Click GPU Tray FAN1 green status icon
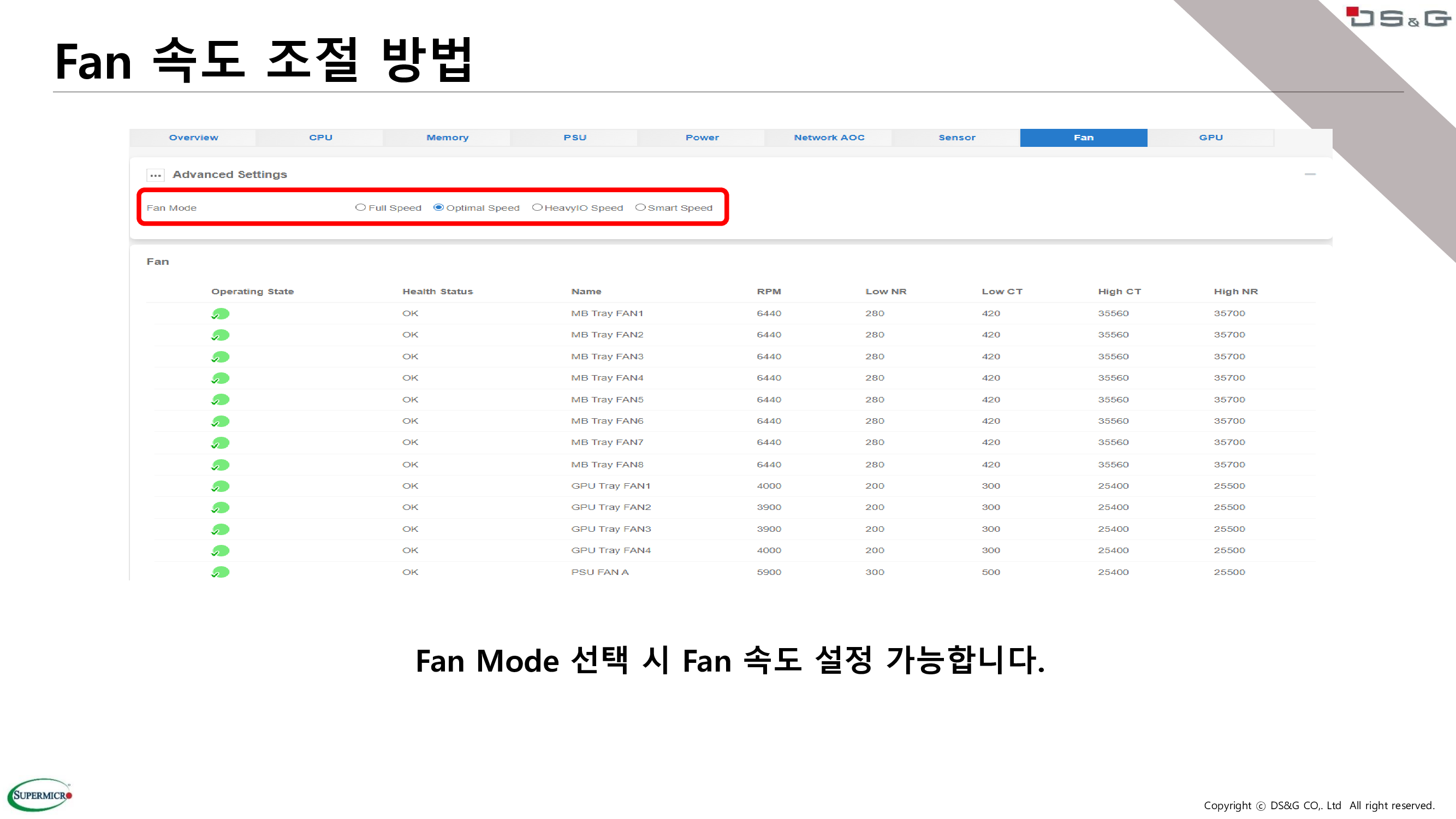The image size is (1456, 819). tap(220, 486)
